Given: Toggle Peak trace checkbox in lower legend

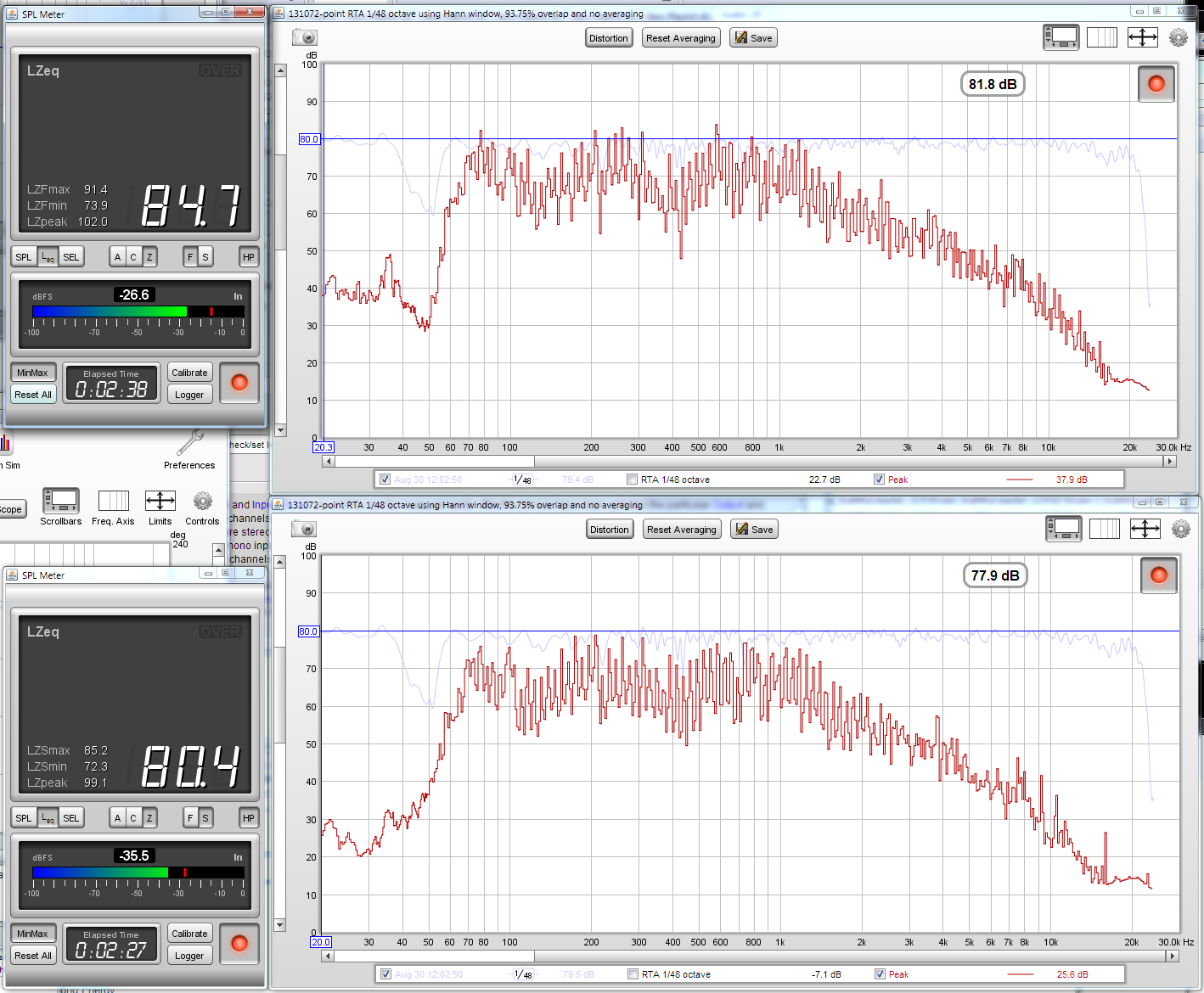Looking at the screenshot, I should pyautogui.click(x=880, y=974).
